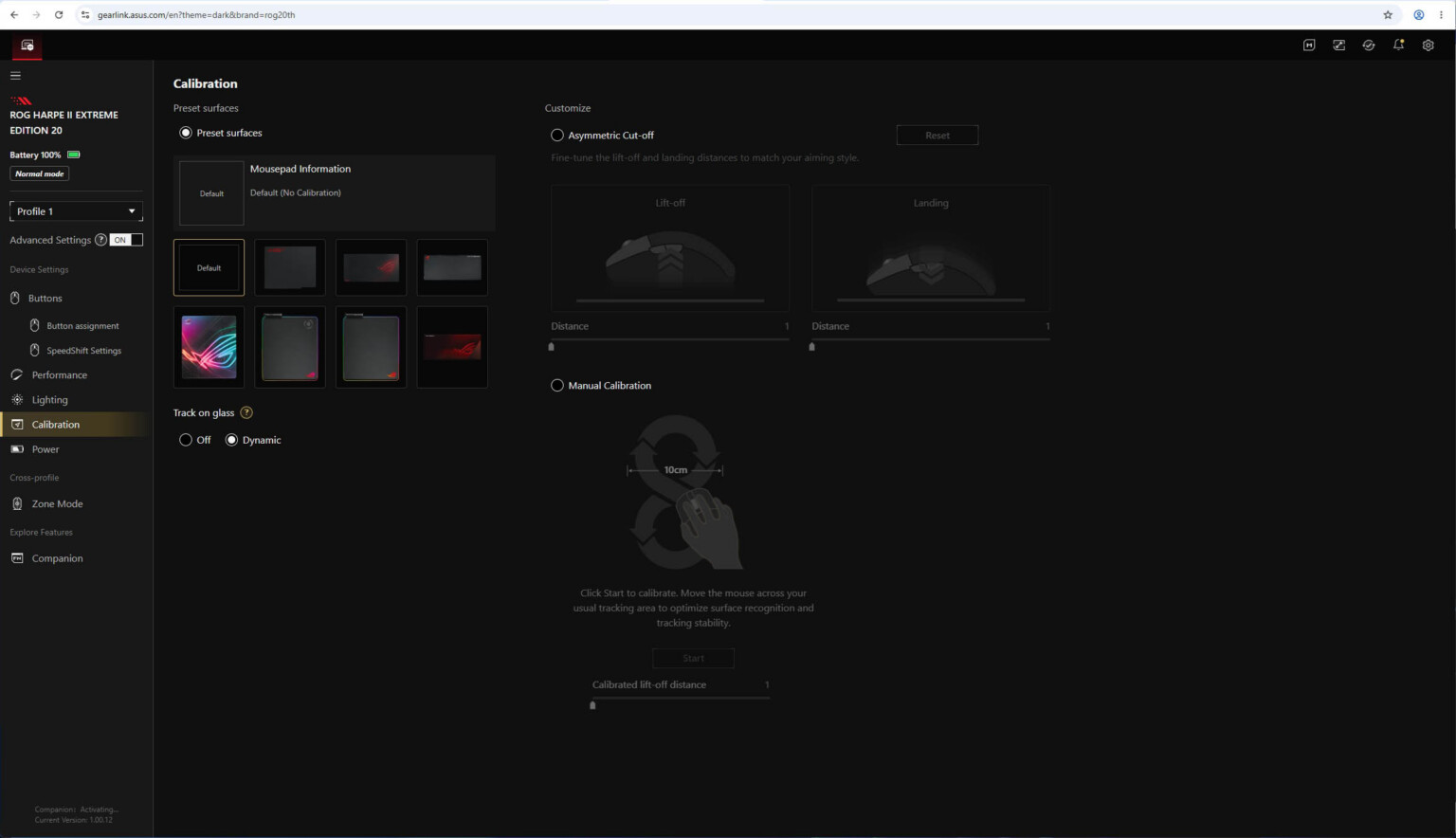Open the macro (M) icon in the top bar
Viewport: 1456px width, 838px height.
coord(1309,46)
